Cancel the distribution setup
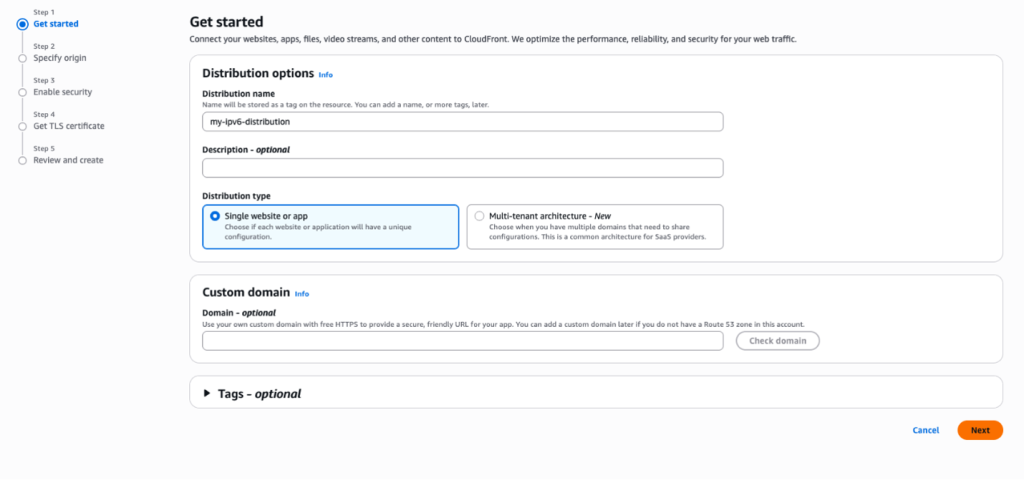This screenshot has height=483, width=1024. point(925,430)
